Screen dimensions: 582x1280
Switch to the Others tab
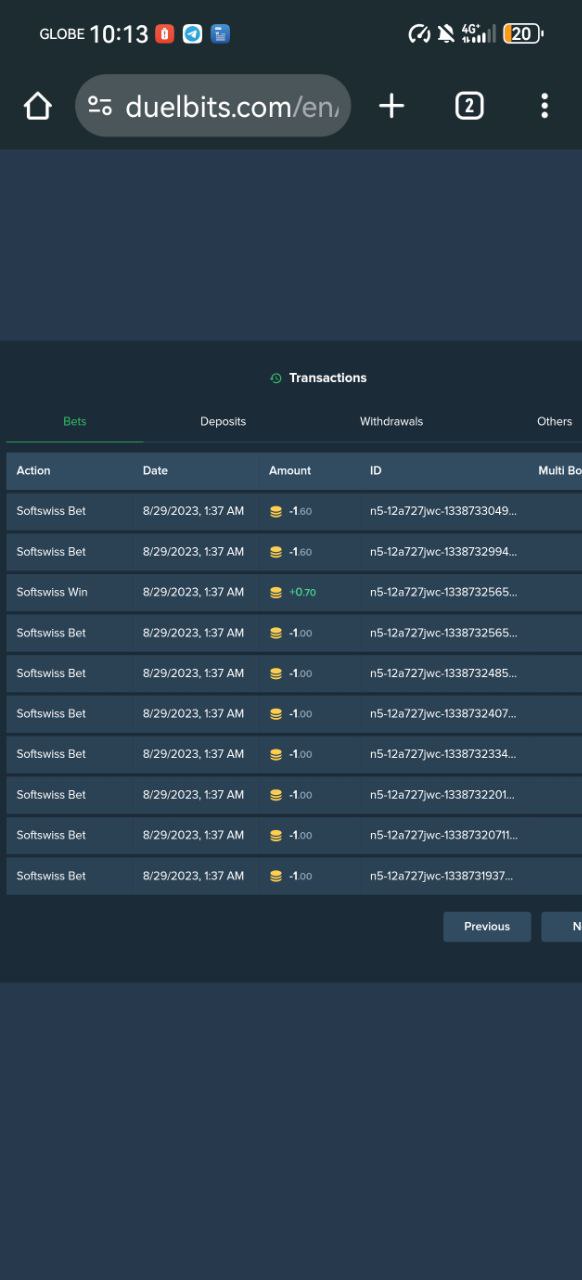(x=554, y=422)
